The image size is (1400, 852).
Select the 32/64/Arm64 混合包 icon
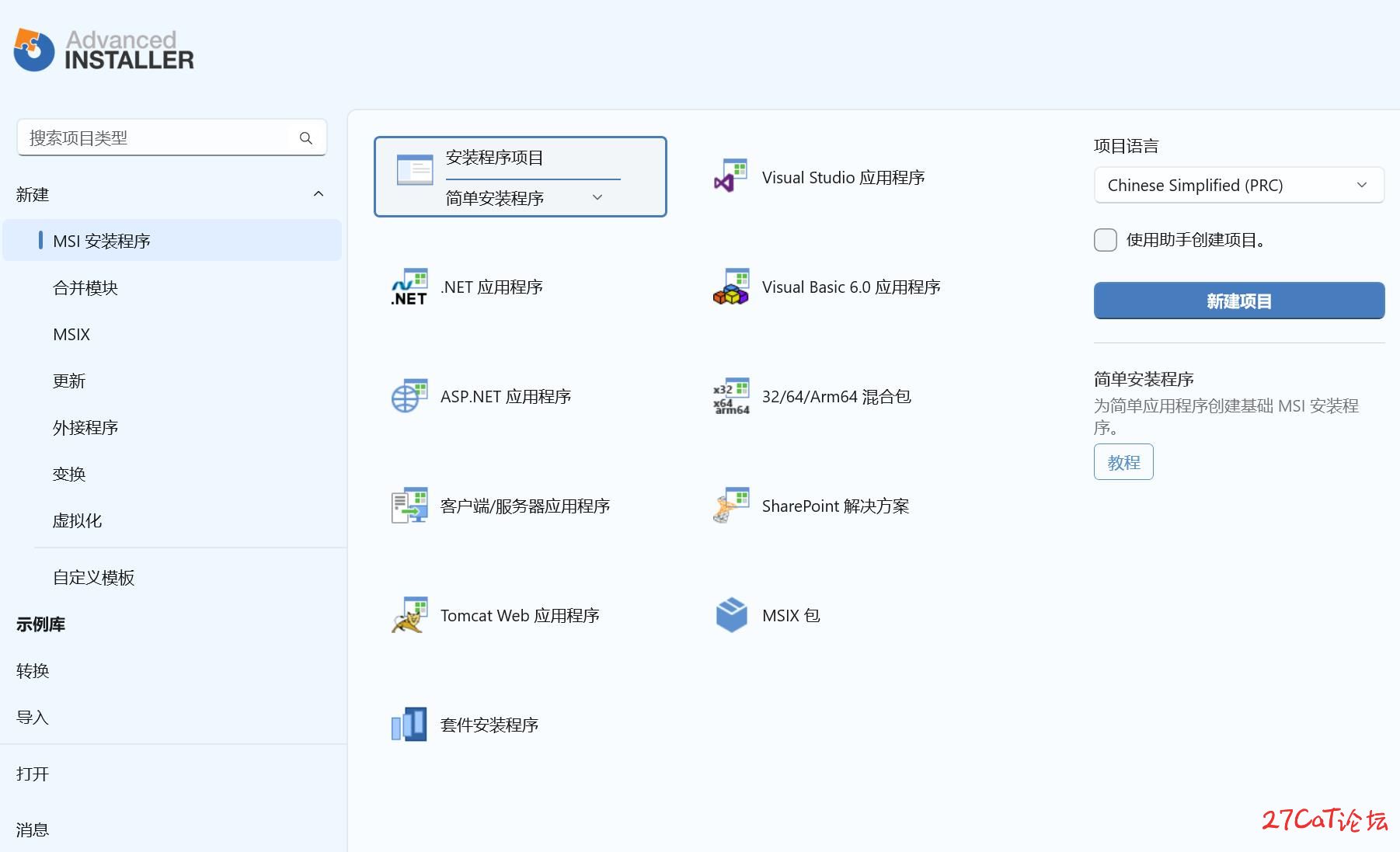731,396
